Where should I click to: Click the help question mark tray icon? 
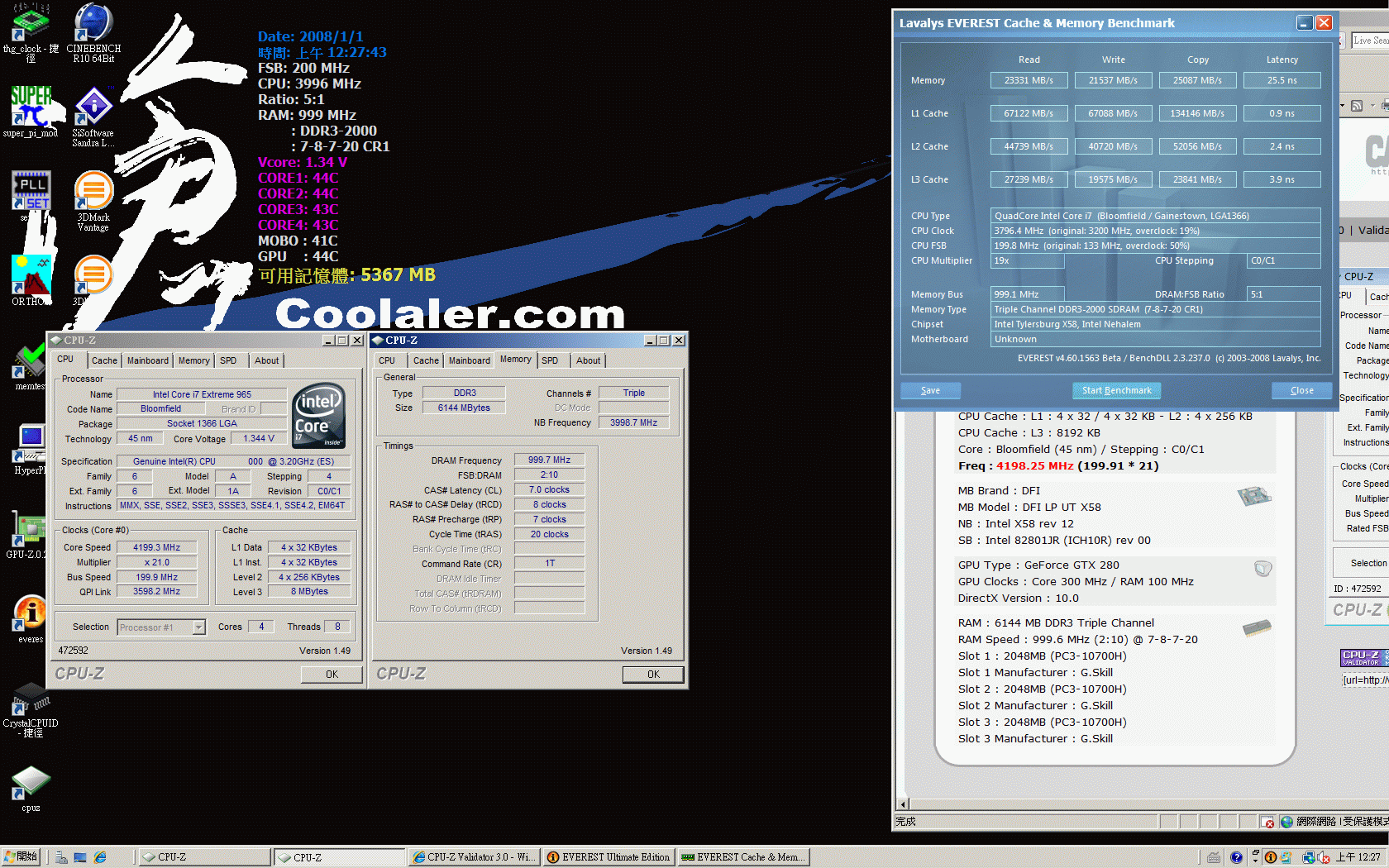coord(1236,857)
